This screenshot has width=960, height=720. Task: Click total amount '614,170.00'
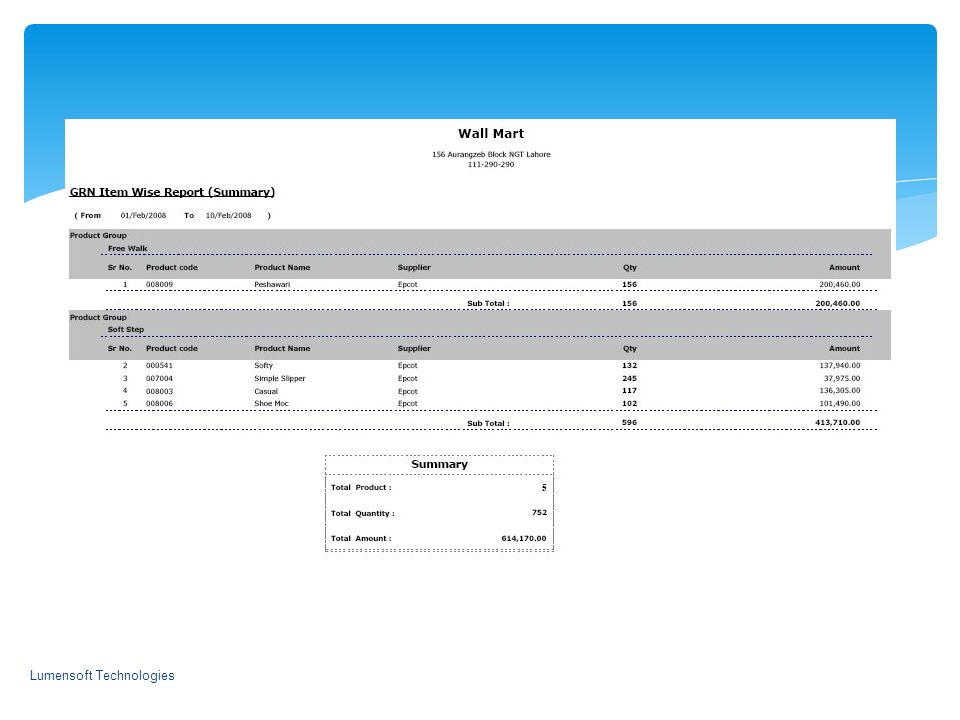coord(523,539)
